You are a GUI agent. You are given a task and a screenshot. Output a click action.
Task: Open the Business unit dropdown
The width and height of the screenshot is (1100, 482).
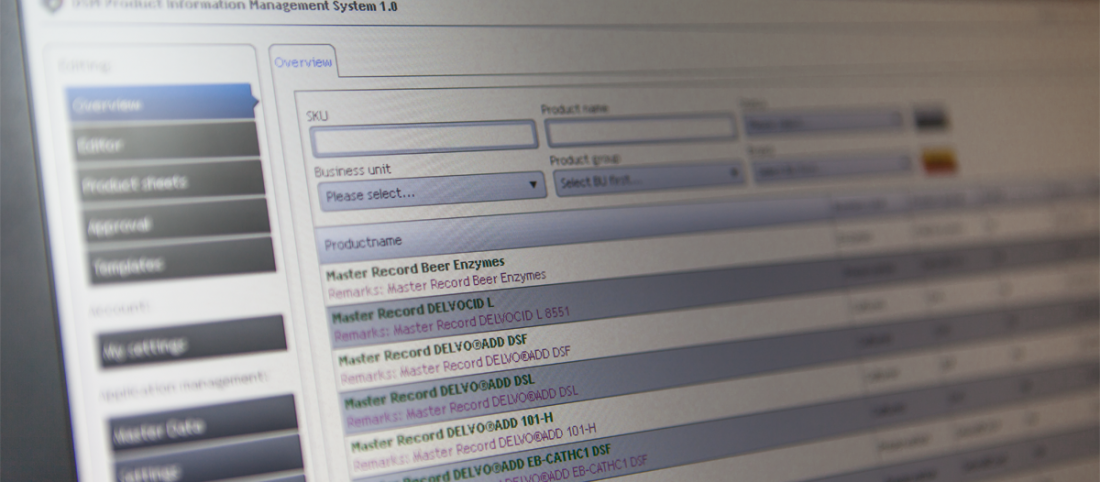coord(431,191)
